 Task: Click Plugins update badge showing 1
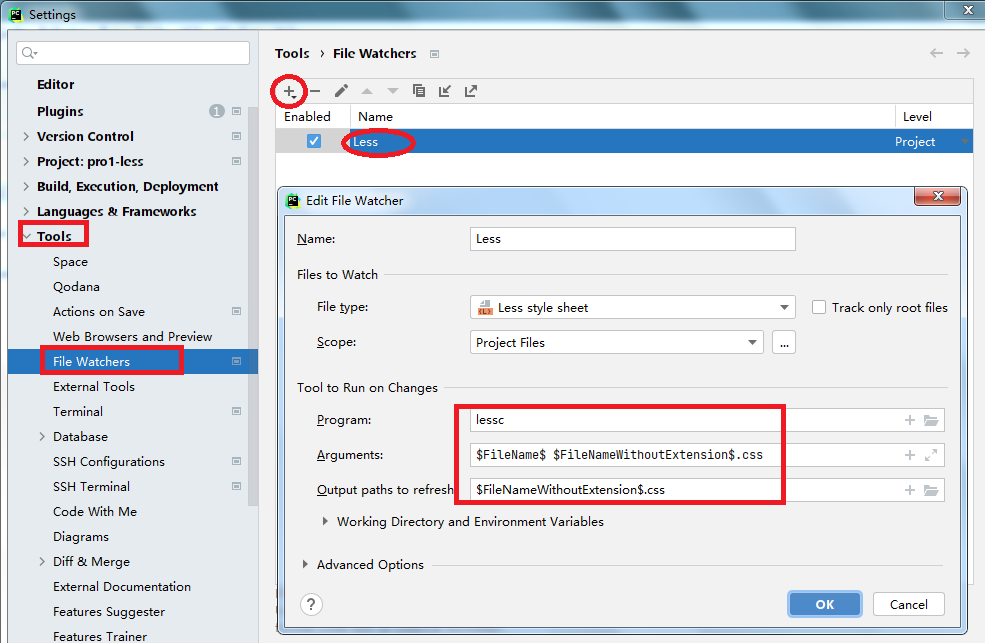coord(217,111)
